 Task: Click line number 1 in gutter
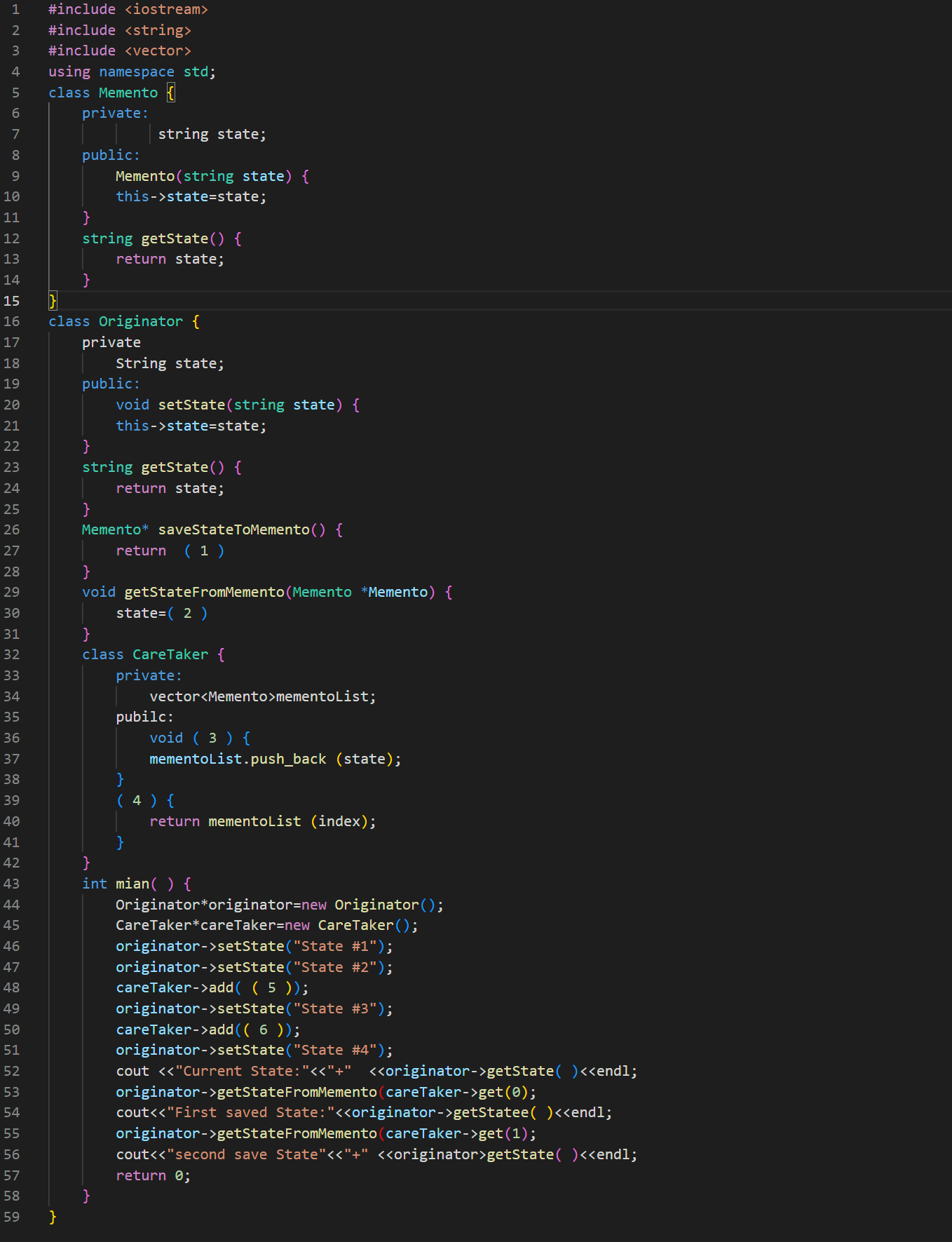(x=15, y=10)
